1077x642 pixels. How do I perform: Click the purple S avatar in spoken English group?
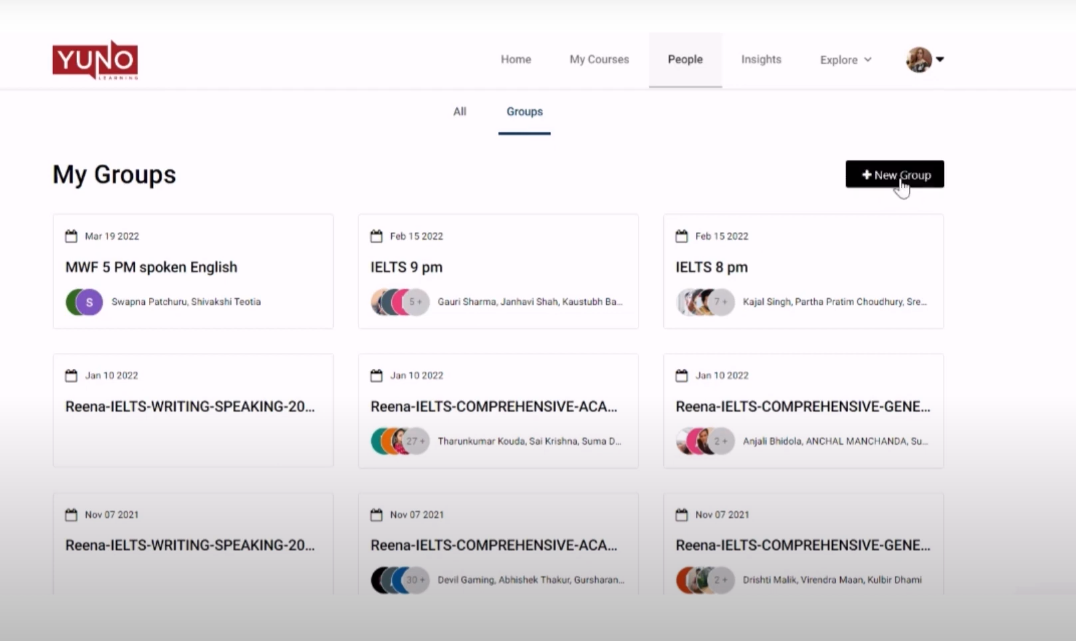pyautogui.click(x=90, y=302)
